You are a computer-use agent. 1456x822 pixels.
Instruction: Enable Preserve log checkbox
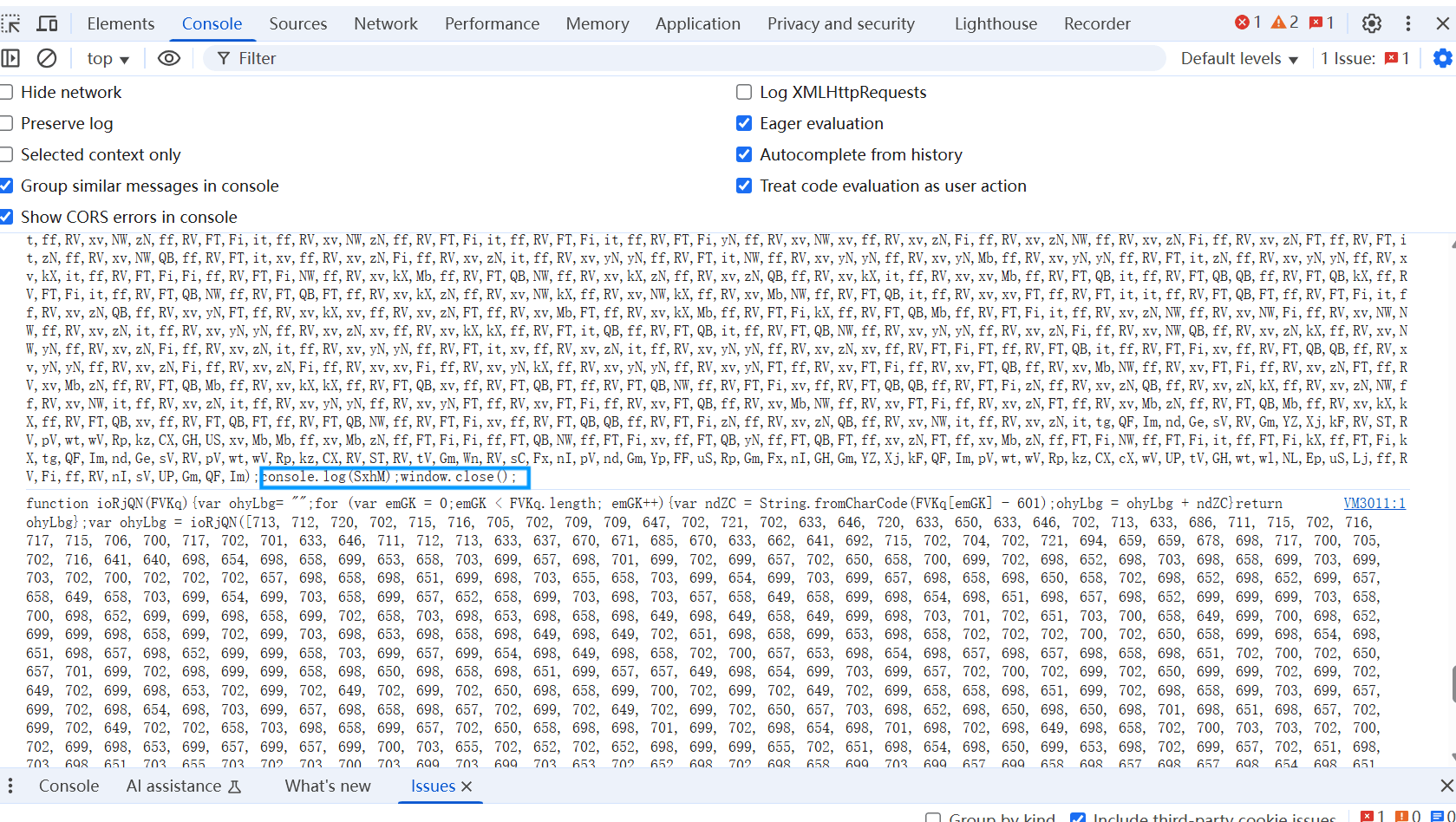click(7, 123)
